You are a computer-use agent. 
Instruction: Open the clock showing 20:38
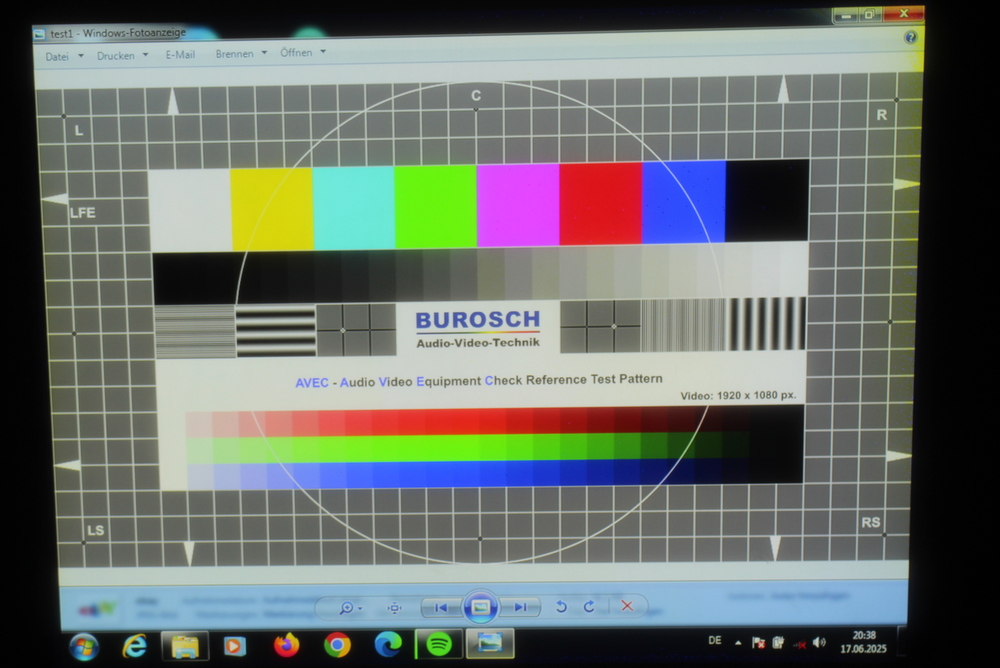[864, 642]
